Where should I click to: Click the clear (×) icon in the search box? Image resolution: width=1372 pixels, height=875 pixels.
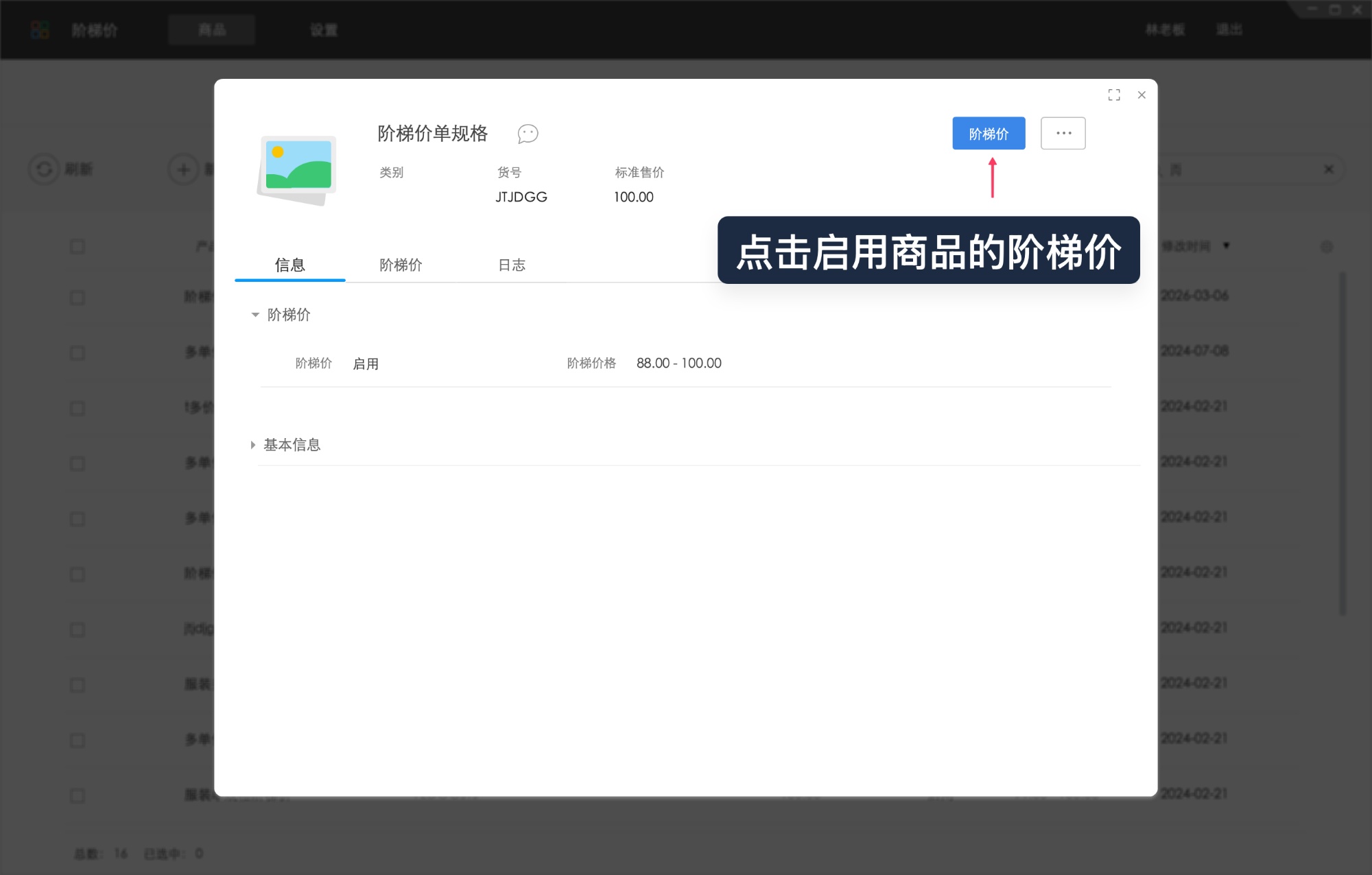[x=1329, y=168]
